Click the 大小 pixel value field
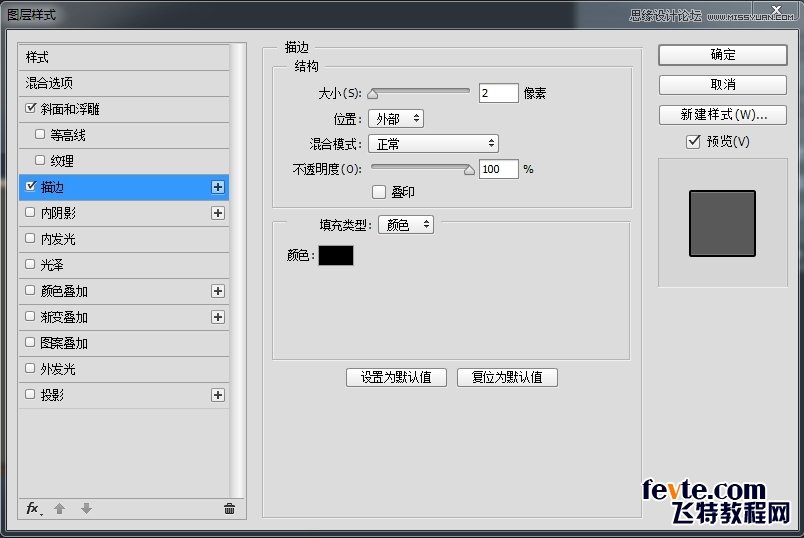804x538 pixels. pyautogui.click(x=498, y=93)
